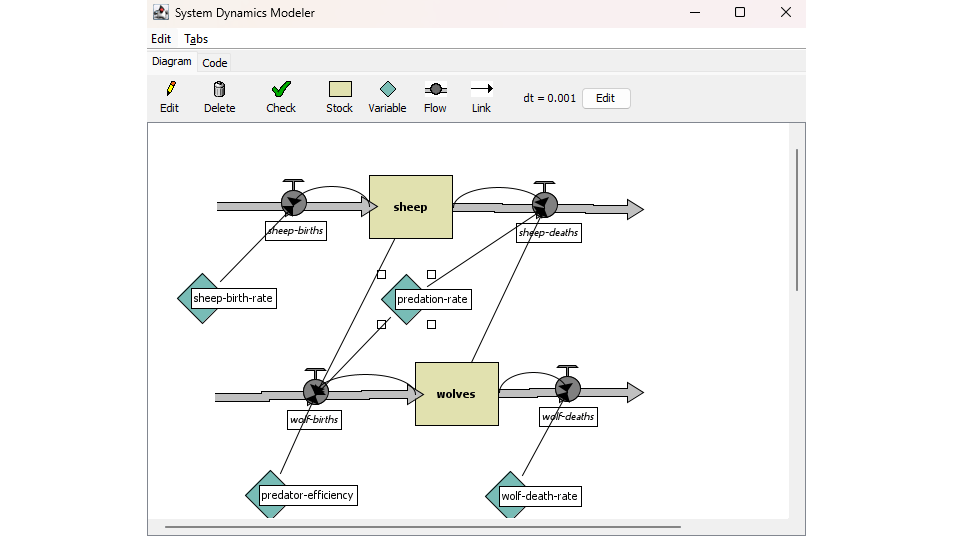Select the Edit pencil tool

[x=170, y=97]
